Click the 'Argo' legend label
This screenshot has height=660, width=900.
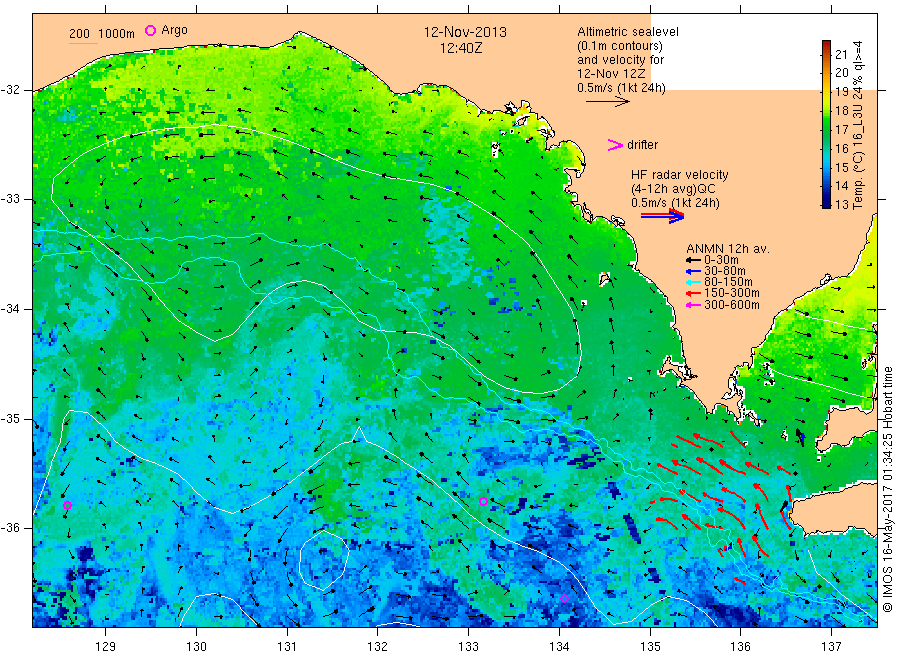tap(174, 30)
